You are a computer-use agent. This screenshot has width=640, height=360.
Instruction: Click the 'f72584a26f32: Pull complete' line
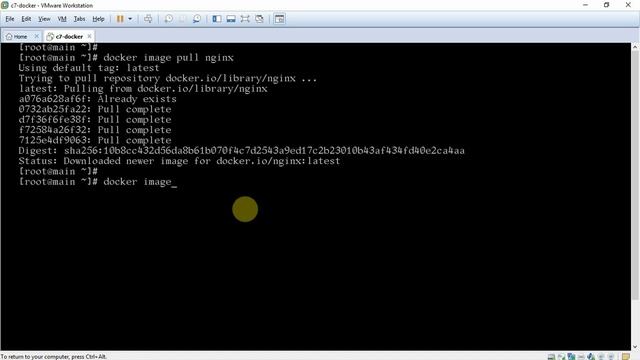click(x=95, y=130)
